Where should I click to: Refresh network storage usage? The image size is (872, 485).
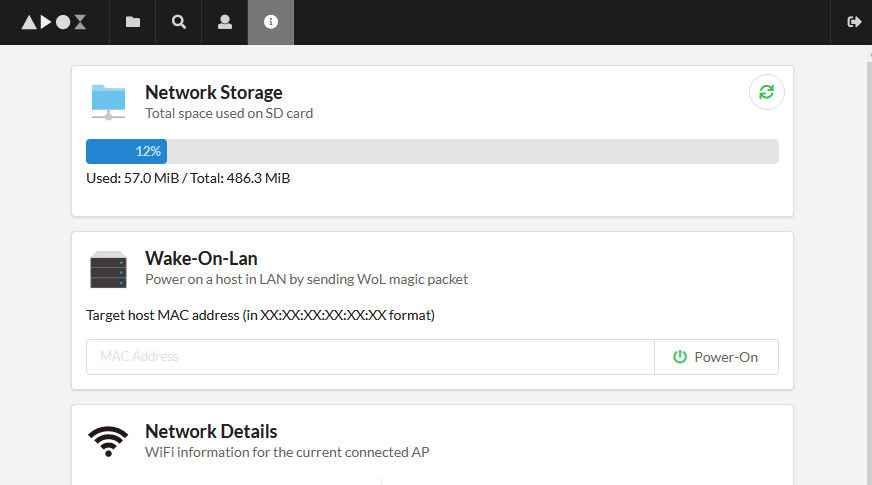[766, 92]
